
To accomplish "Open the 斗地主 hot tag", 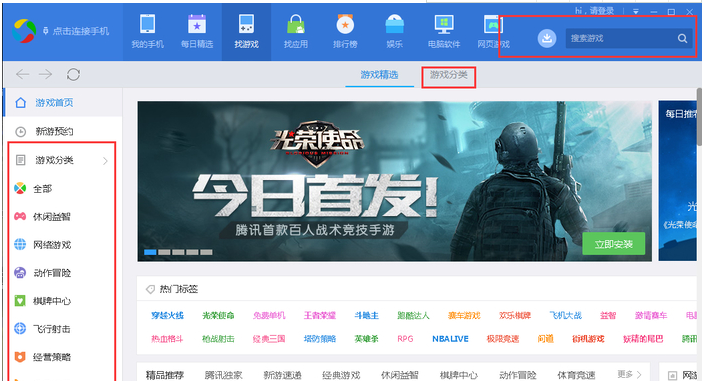I will click(367, 315).
